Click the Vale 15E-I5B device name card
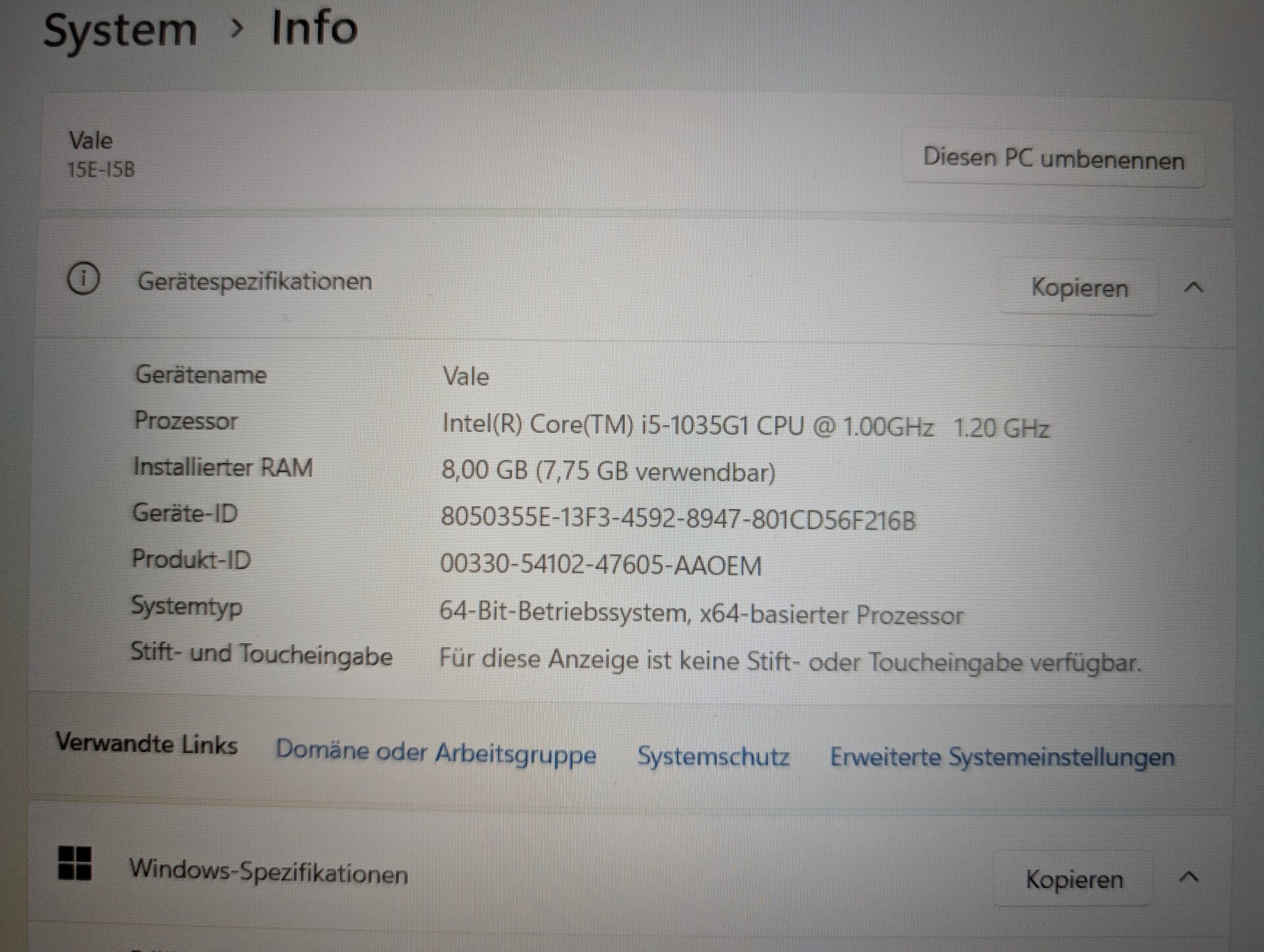Screen dimensions: 1264x952 coord(102,154)
